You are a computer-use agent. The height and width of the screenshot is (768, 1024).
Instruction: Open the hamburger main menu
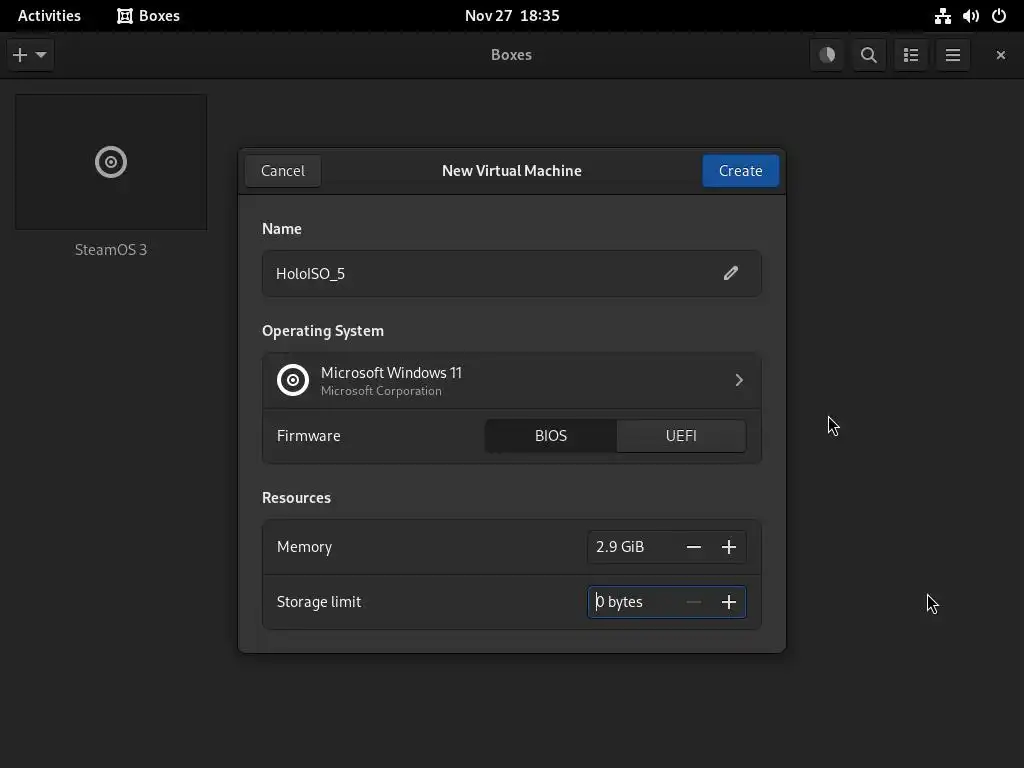click(x=953, y=55)
